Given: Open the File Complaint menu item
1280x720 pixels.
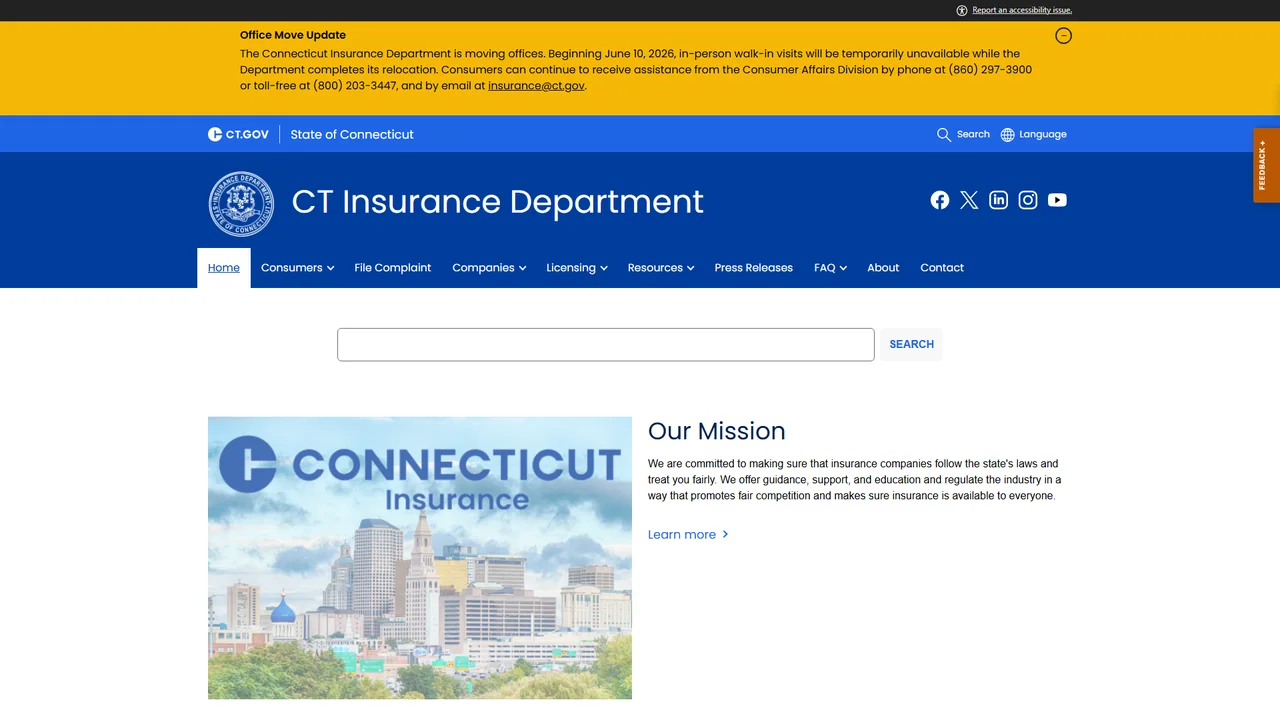Looking at the screenshot, I should [x=393, y=268].
